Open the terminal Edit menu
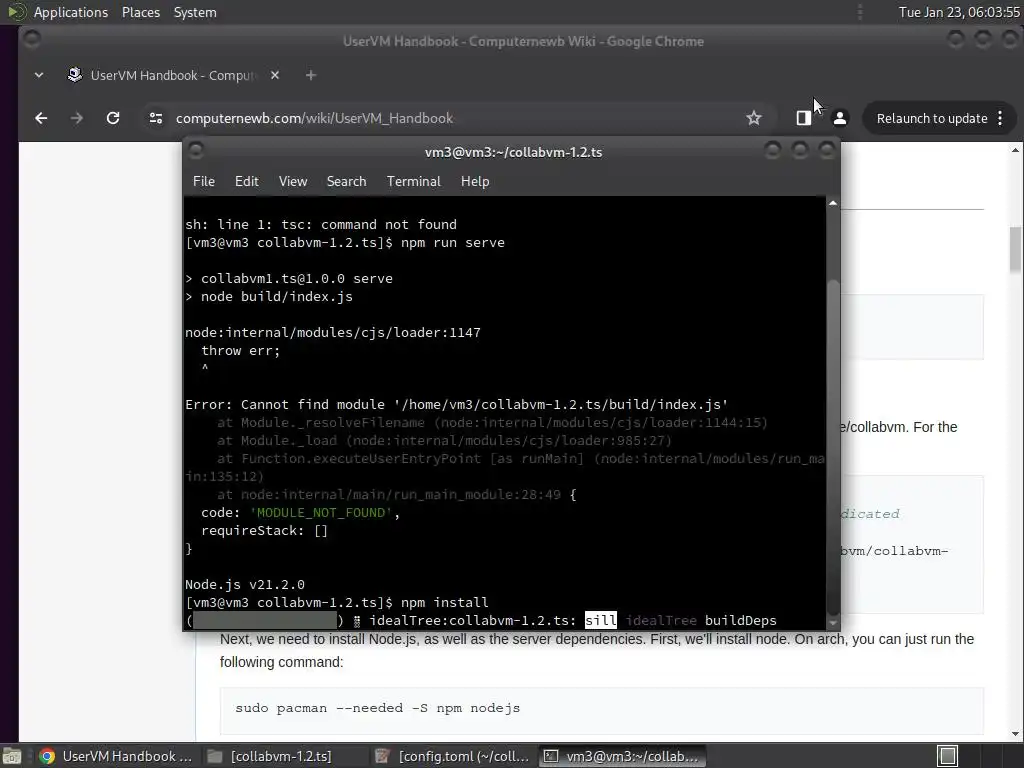 click(x=247, y=182)
